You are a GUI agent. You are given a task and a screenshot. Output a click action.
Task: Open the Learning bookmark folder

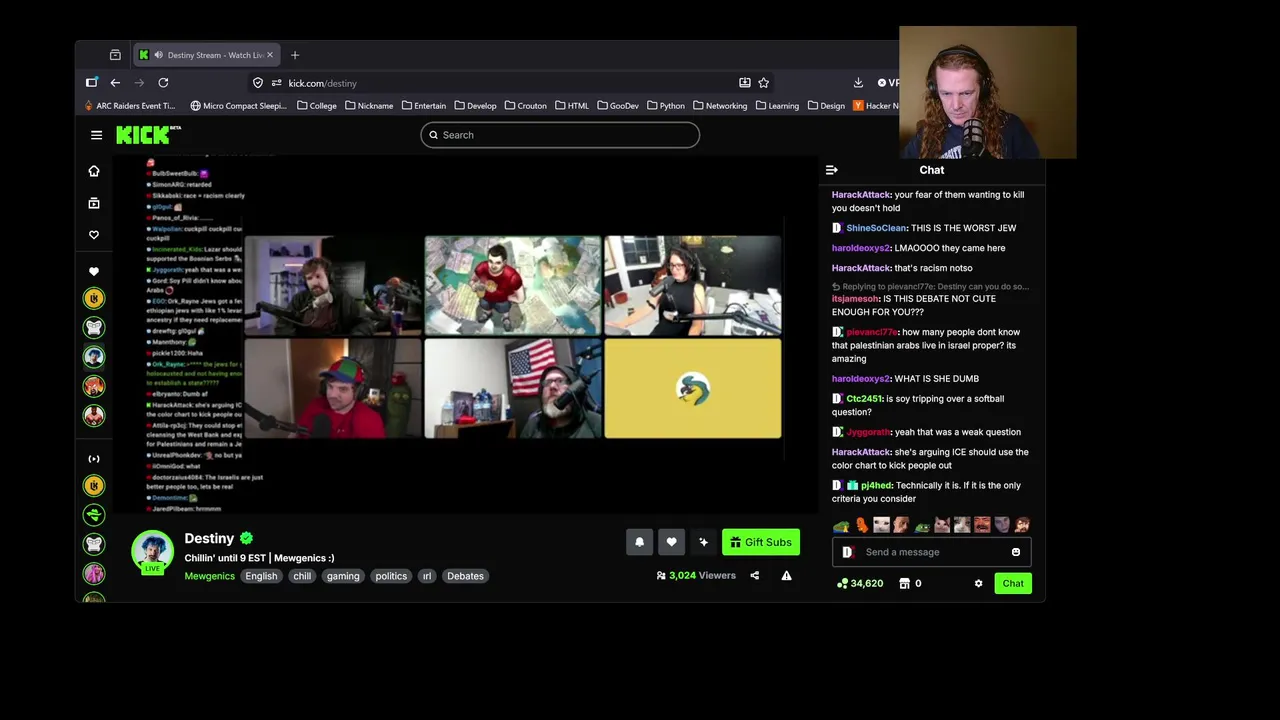point(777,105)
